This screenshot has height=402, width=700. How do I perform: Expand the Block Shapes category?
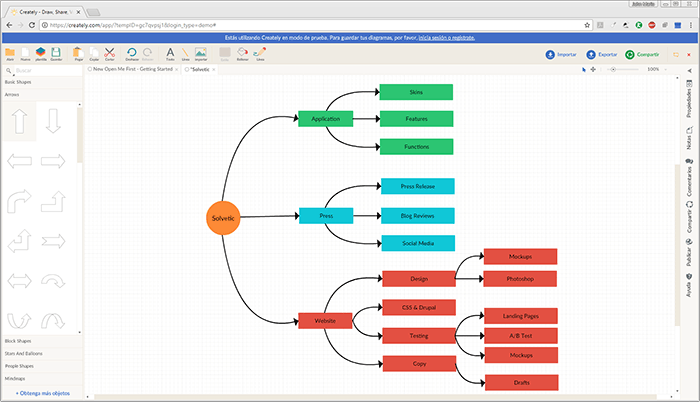pos(42,341)
